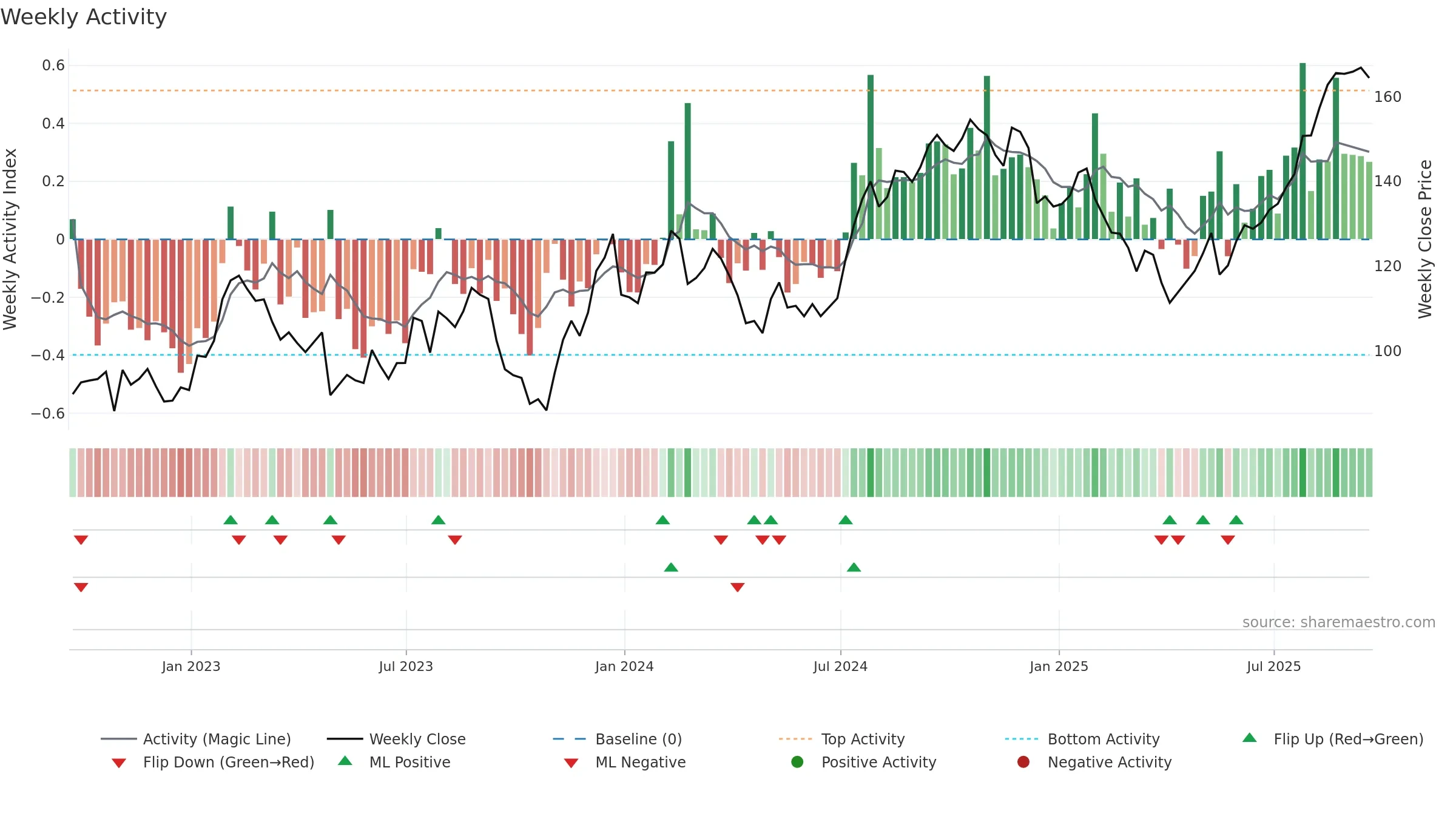Image resolution: width=1456 pixels, height=819 pixels.
Task: Click the Jan 2023 x-axis label
Action: [x=191, y=667]
